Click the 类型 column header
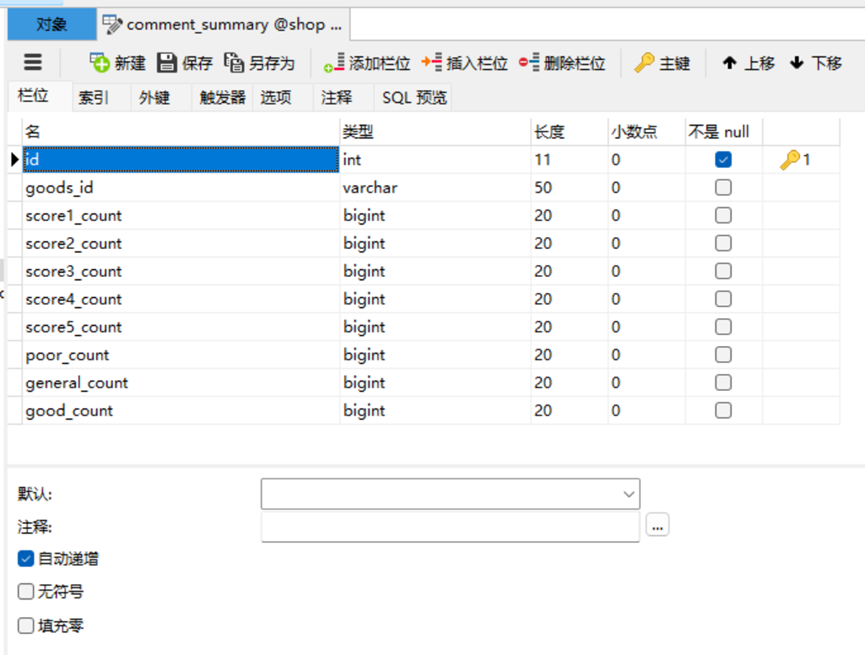The image size is (865, 655). point(435,131)
